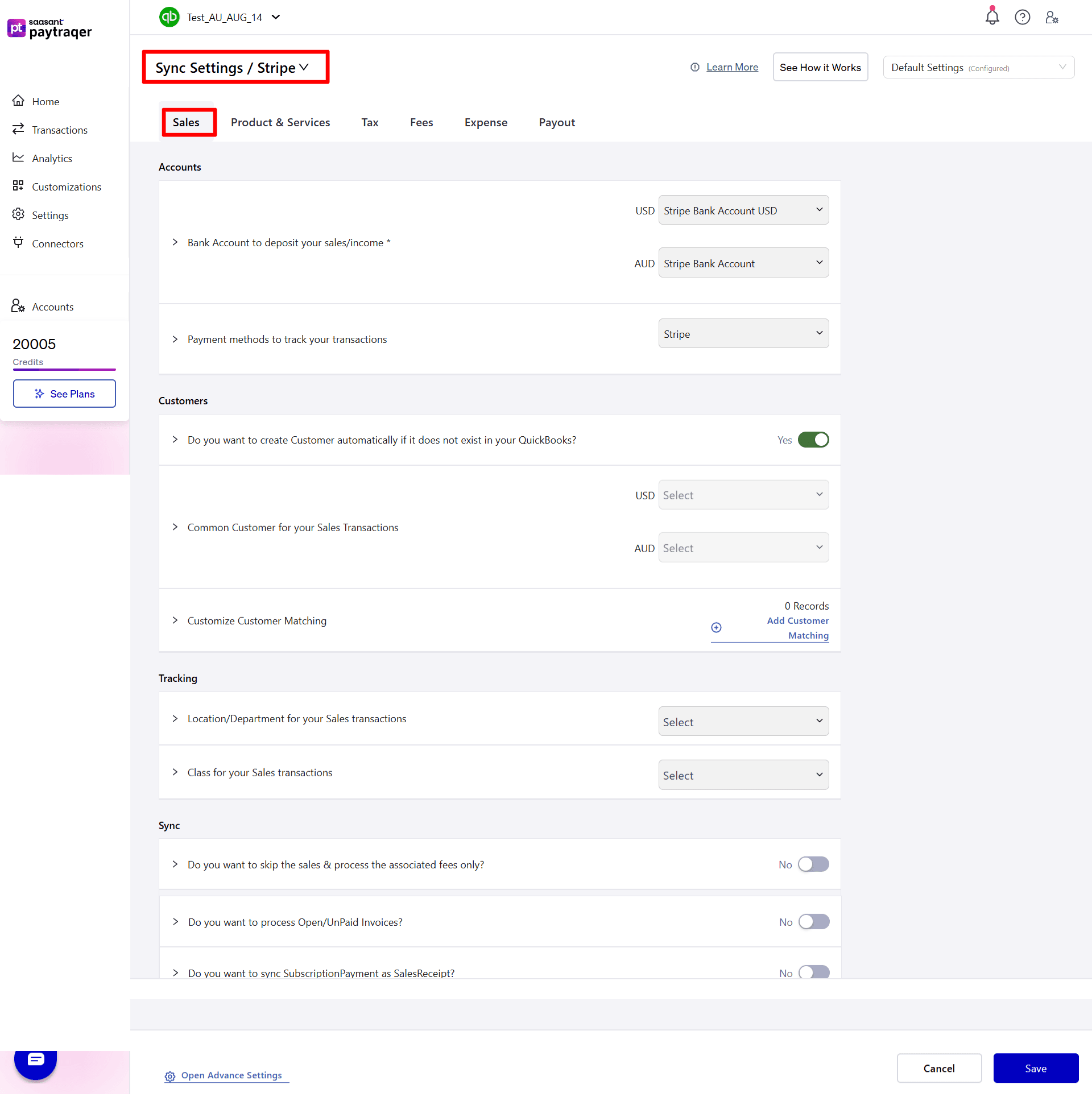Click the Customizations sidebar icon

point(18,186)
